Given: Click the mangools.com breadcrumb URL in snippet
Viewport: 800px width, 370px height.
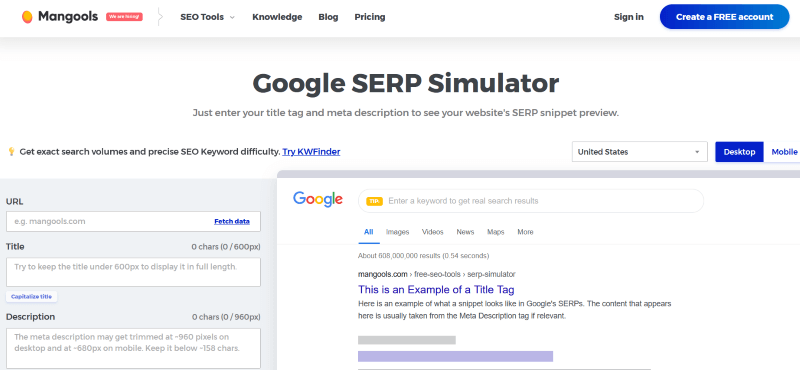Looking at the screenshot, I should click(x=437, y=274).
